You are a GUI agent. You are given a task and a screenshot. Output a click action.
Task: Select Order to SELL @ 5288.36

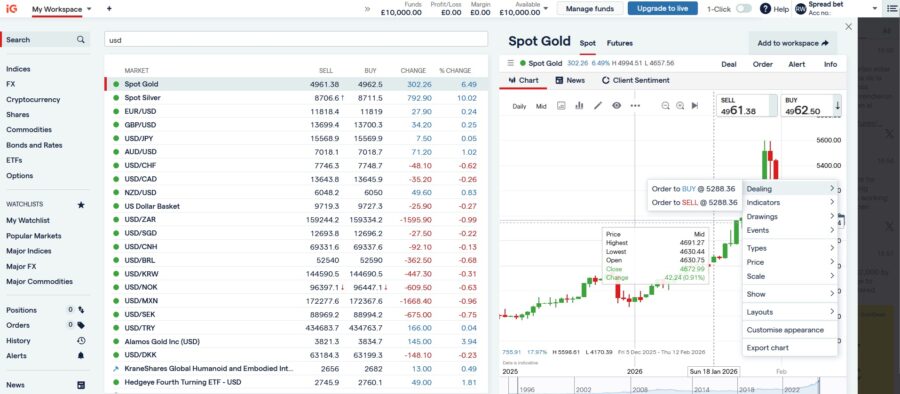click(x=695, y=202)
